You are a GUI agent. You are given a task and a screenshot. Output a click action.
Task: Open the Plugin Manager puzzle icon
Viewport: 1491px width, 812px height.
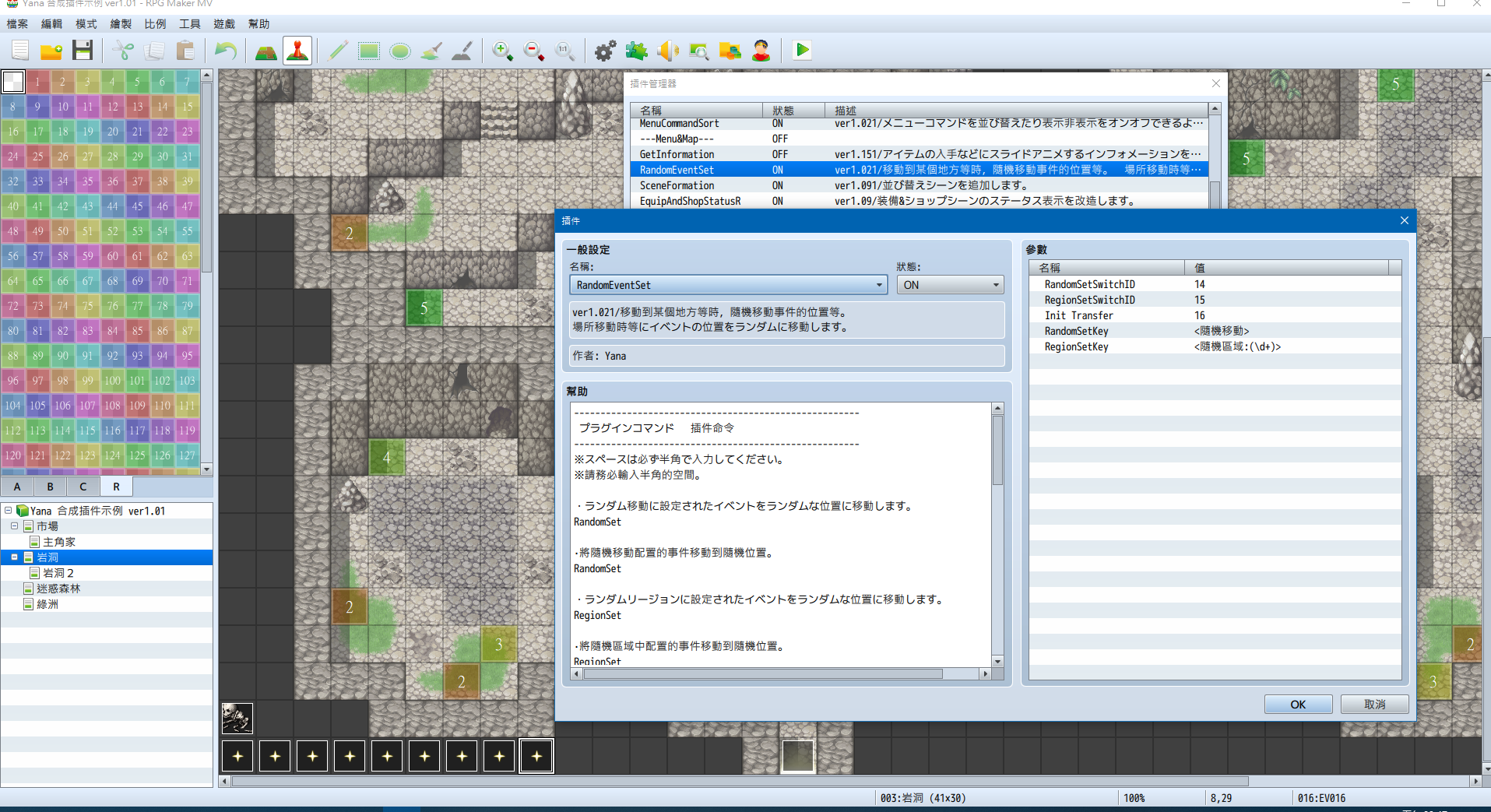click(637, 51)
